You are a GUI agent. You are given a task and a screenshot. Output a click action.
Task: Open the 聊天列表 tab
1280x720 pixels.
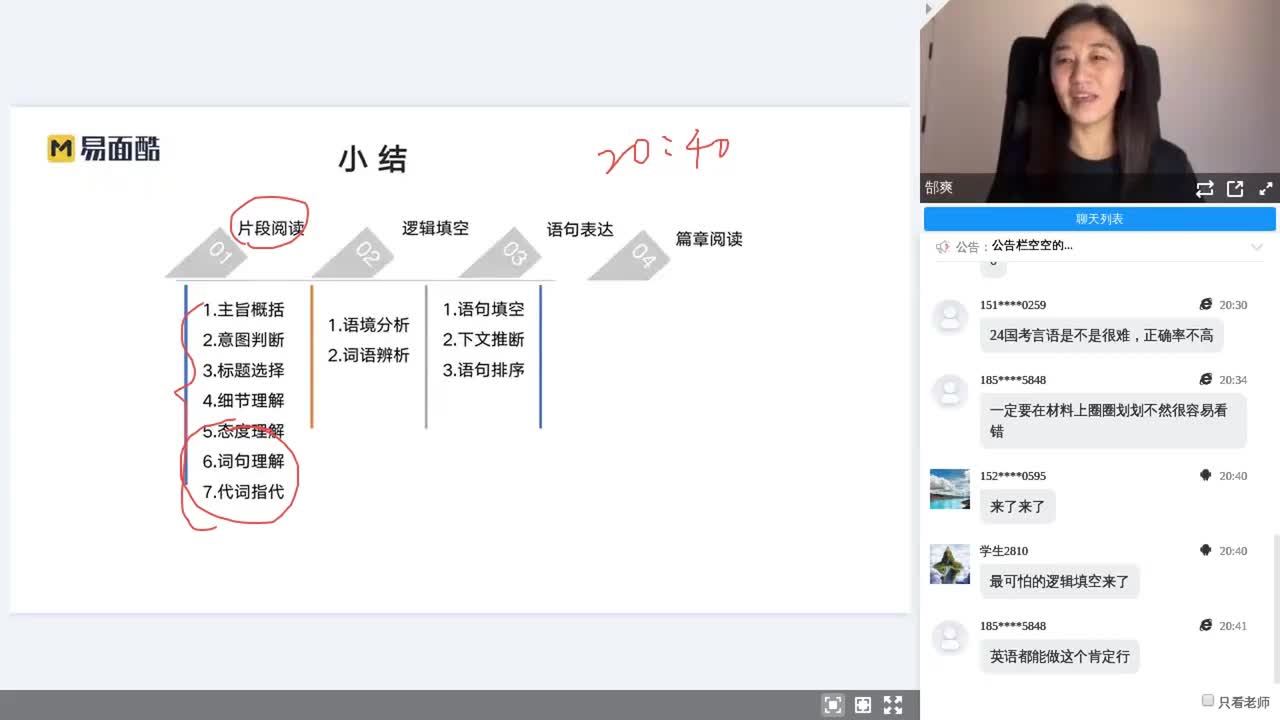coord(1099,219)
